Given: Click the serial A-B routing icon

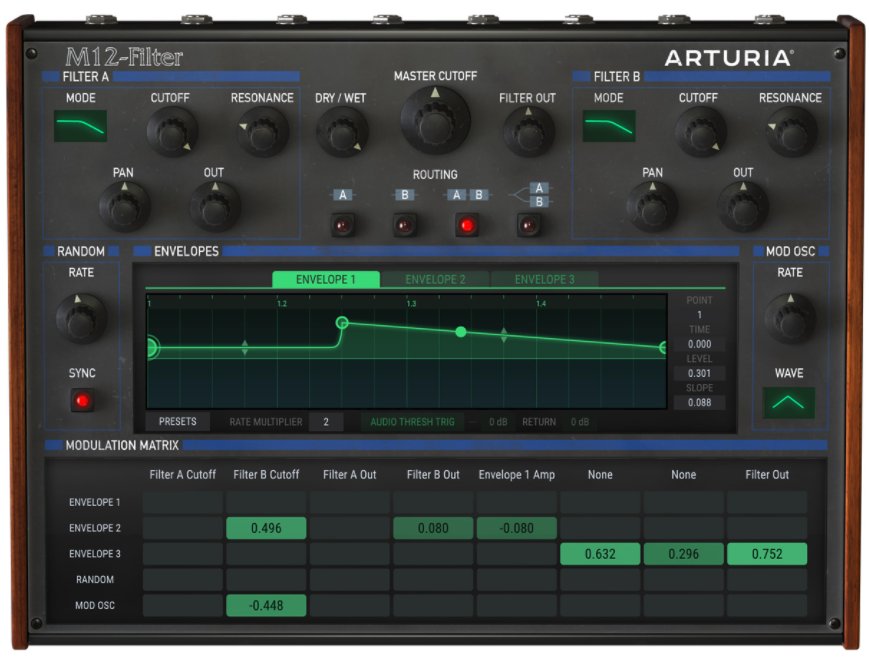Looking at the screenshot, I should coord(466,194).
